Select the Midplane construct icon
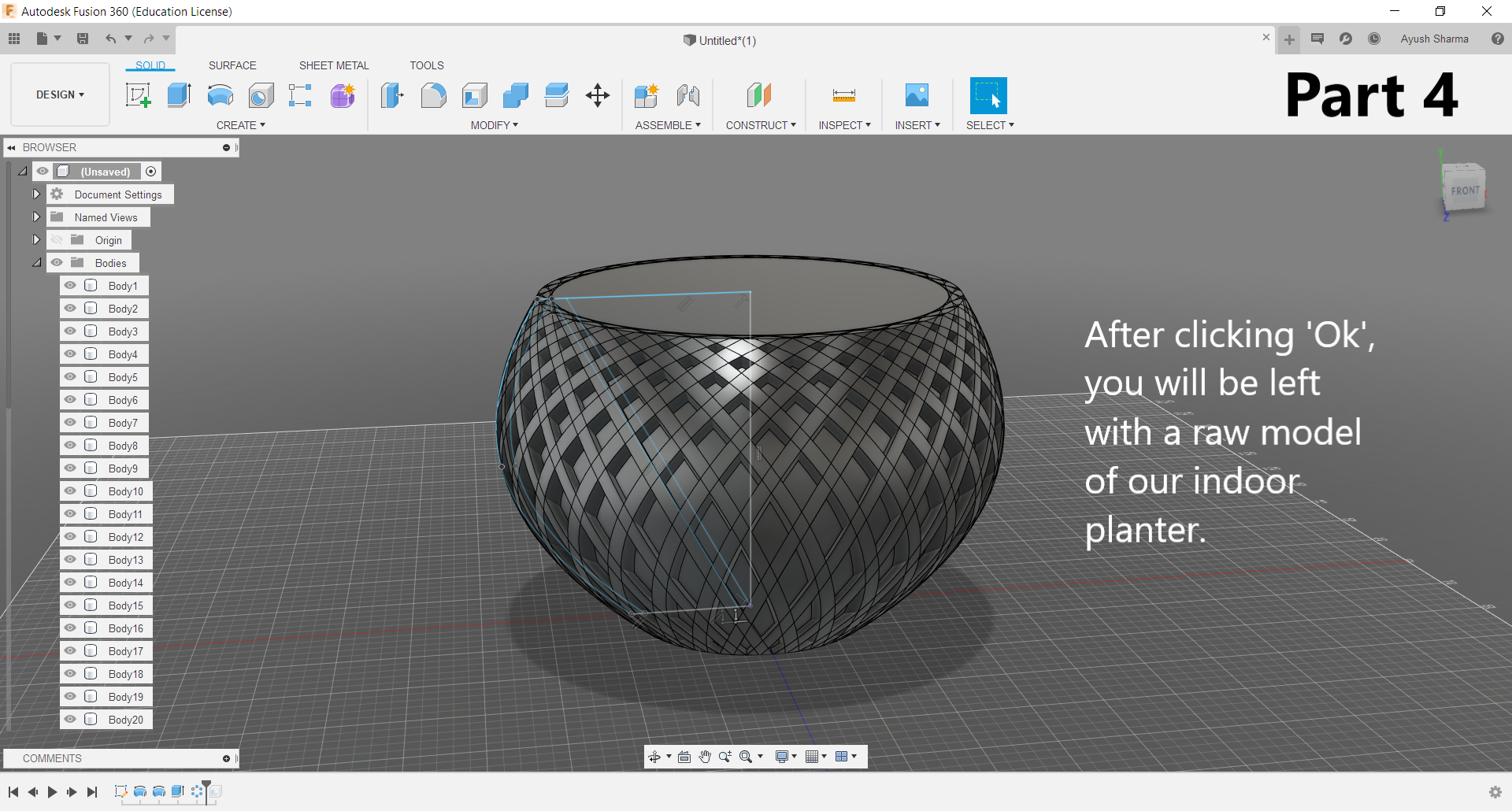 coord(759,95)
